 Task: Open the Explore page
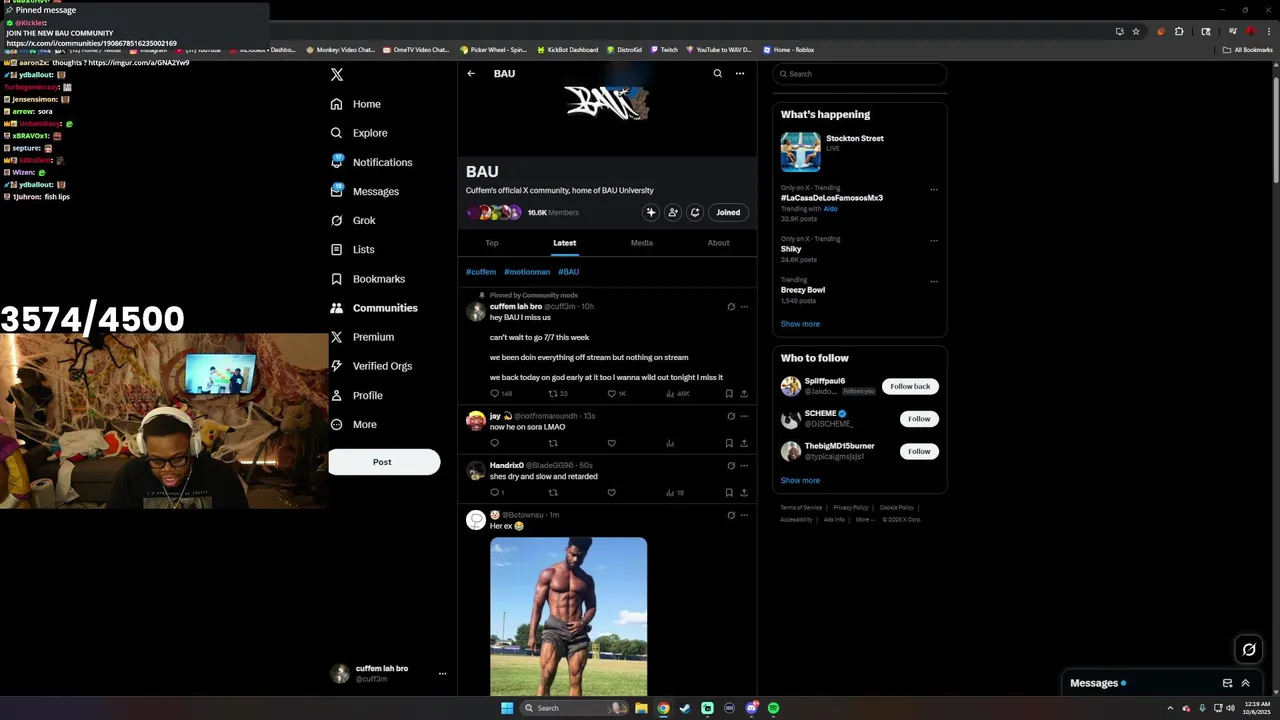tap(359, 133)
